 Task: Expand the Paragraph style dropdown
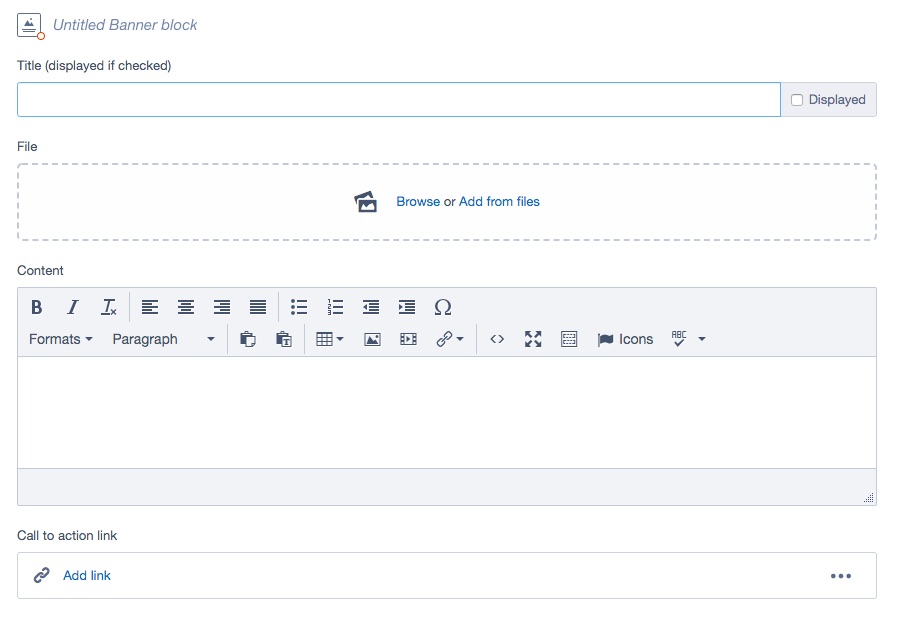coord(163,339)
